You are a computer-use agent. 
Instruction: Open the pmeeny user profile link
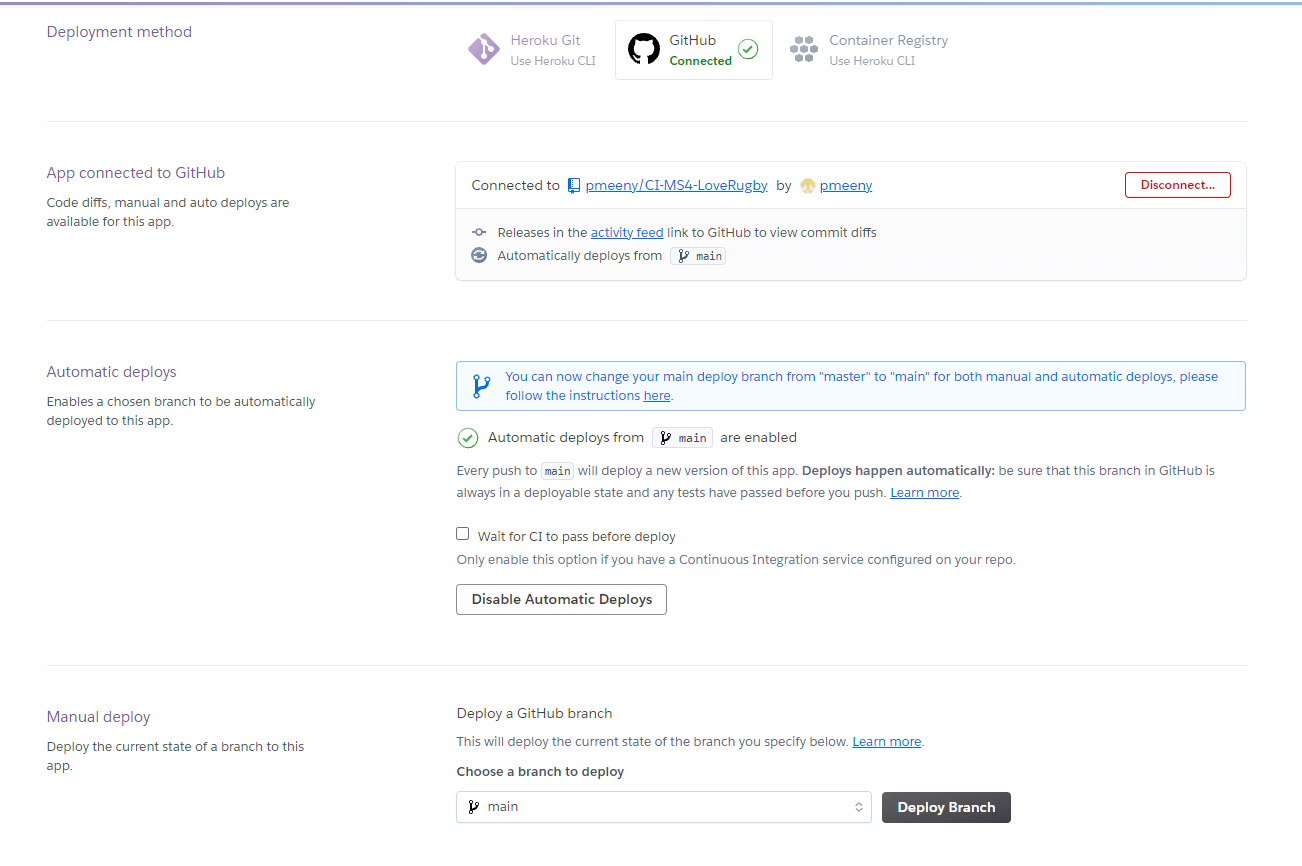tap(846, 185)
